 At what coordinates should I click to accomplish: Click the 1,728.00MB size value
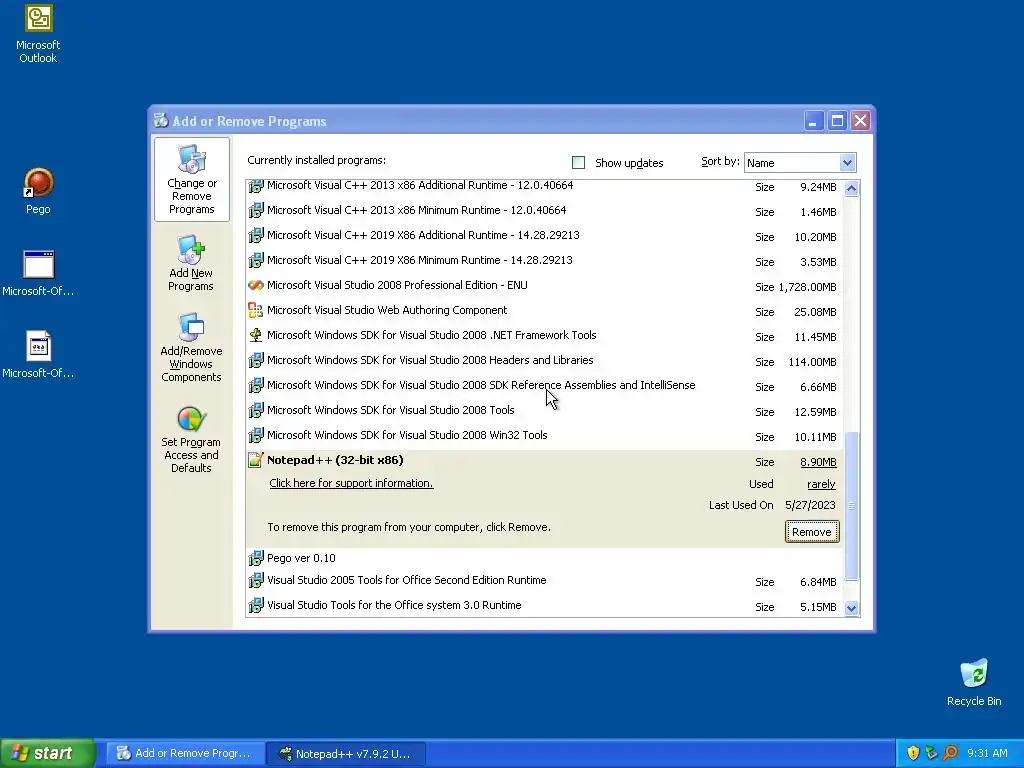807,287
